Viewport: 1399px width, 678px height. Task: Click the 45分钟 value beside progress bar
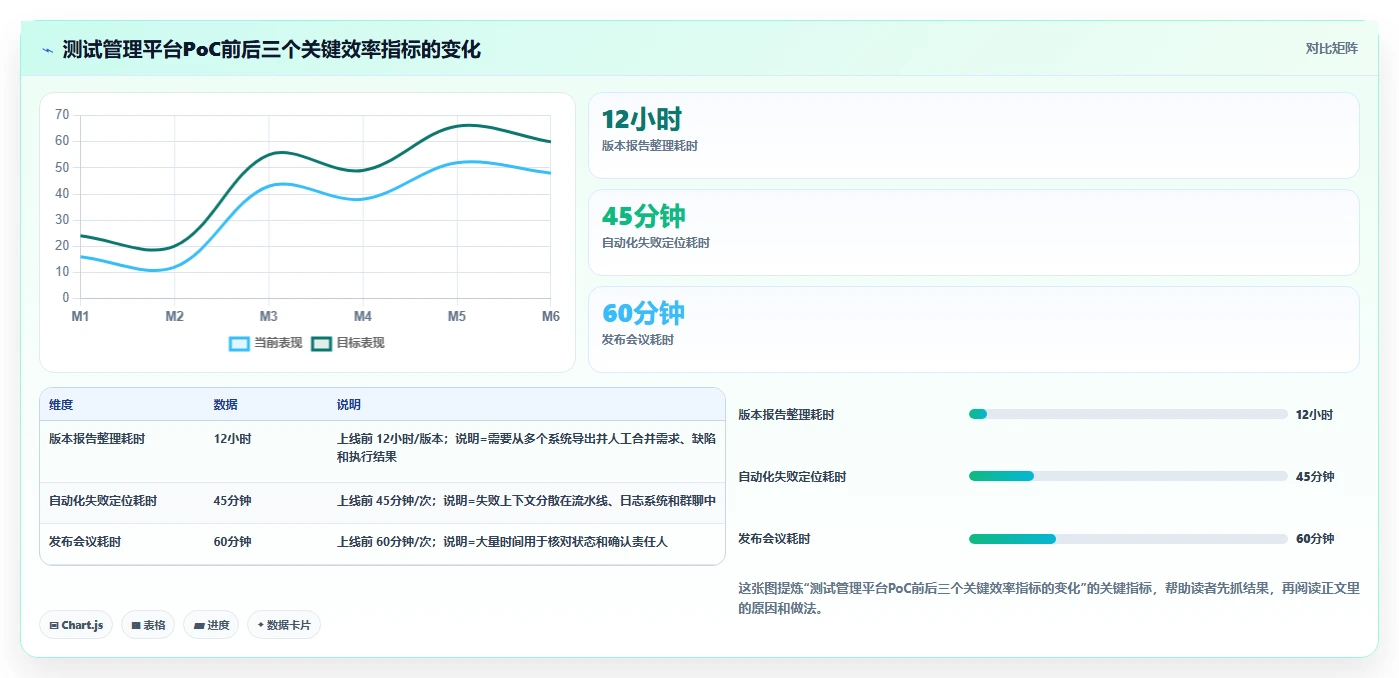(x=1315, y=477)
